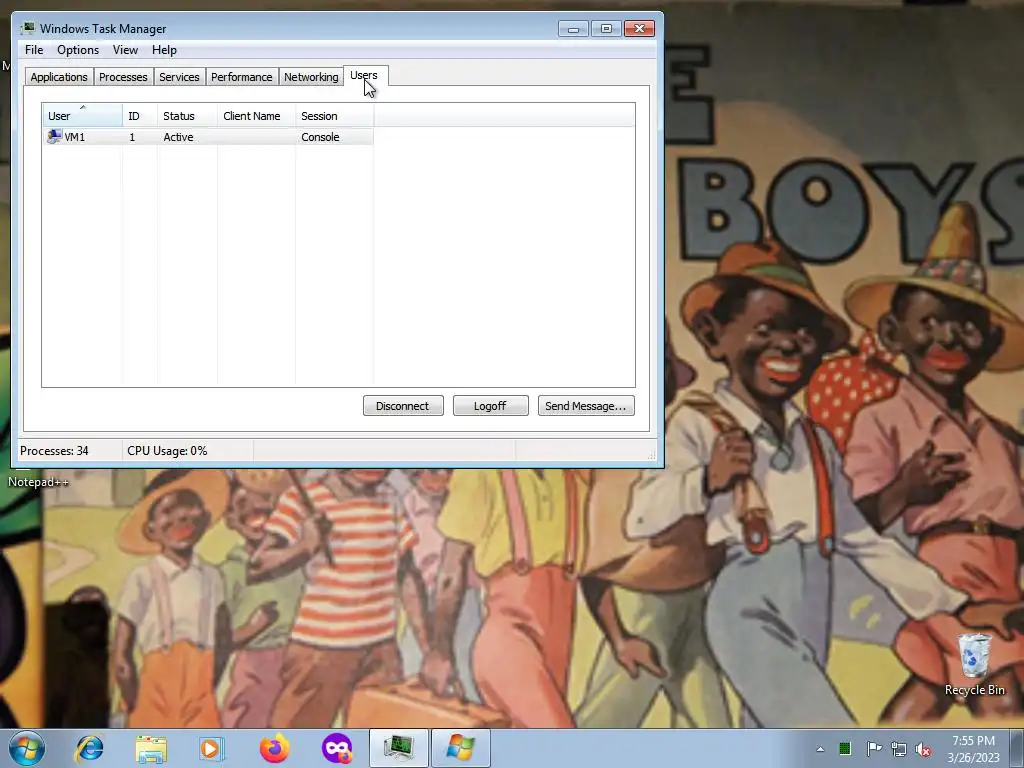This screenshot has width=1024, height=768.
Task: Switch to the Processes tab
Action: (123, 77)
